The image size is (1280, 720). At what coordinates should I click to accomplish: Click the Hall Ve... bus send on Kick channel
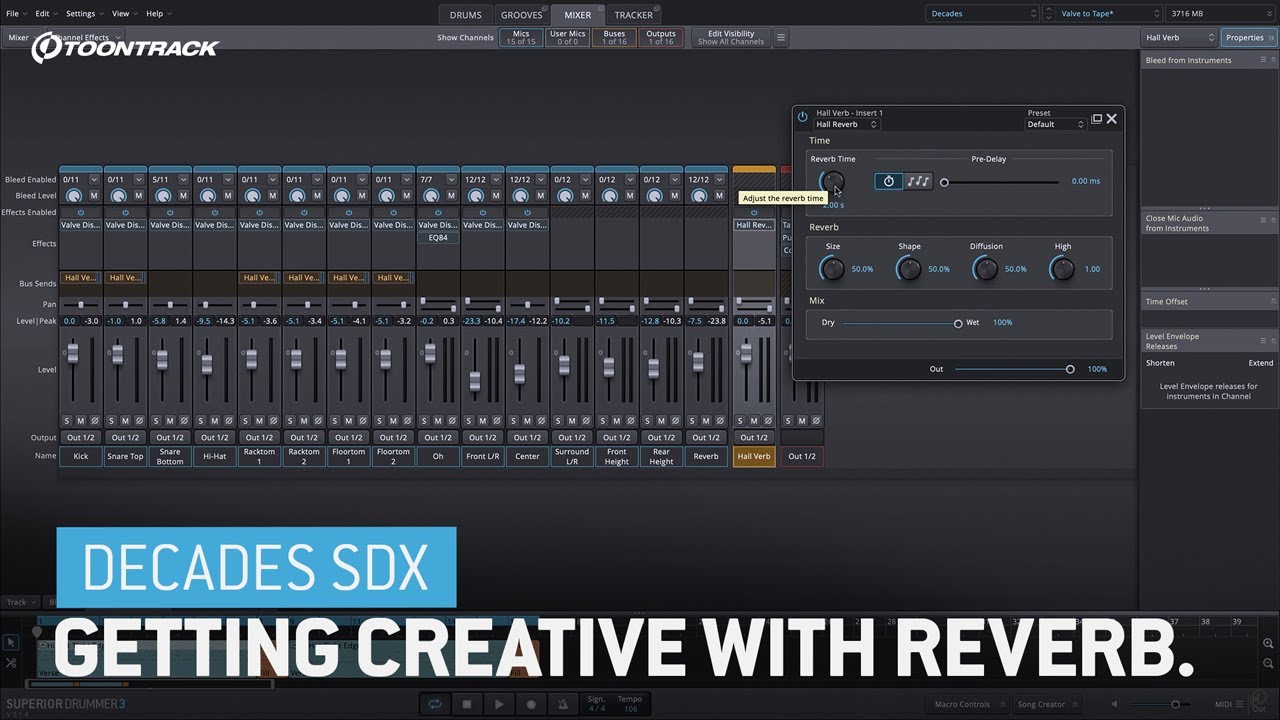pyautogui.click(x=81, y=277)
